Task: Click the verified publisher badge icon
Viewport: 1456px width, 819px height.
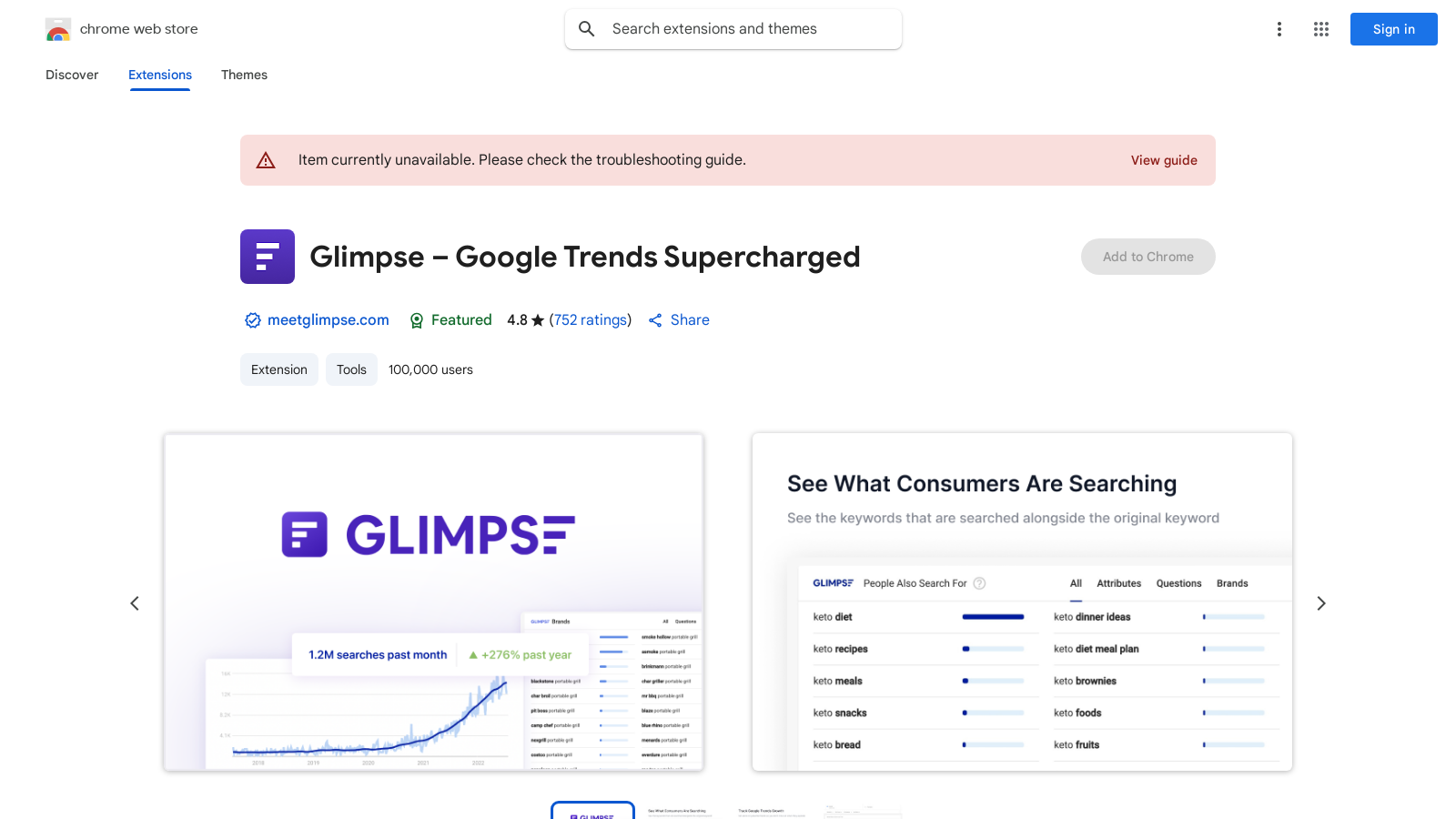Action: click(x=252, y=319)
